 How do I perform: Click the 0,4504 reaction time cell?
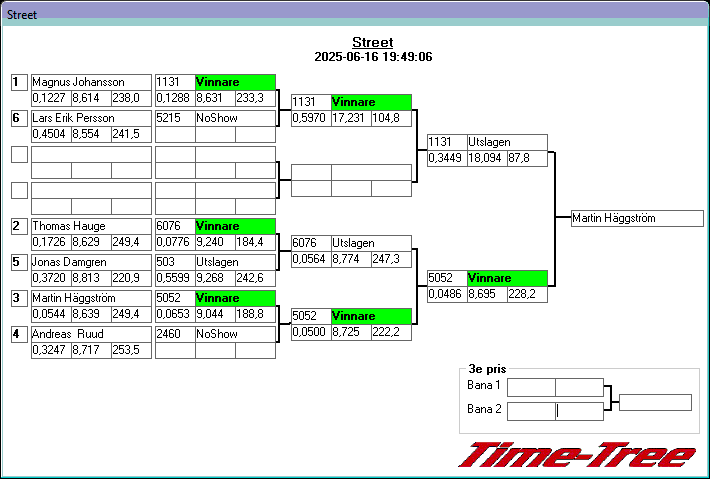[x=51, y=134]
